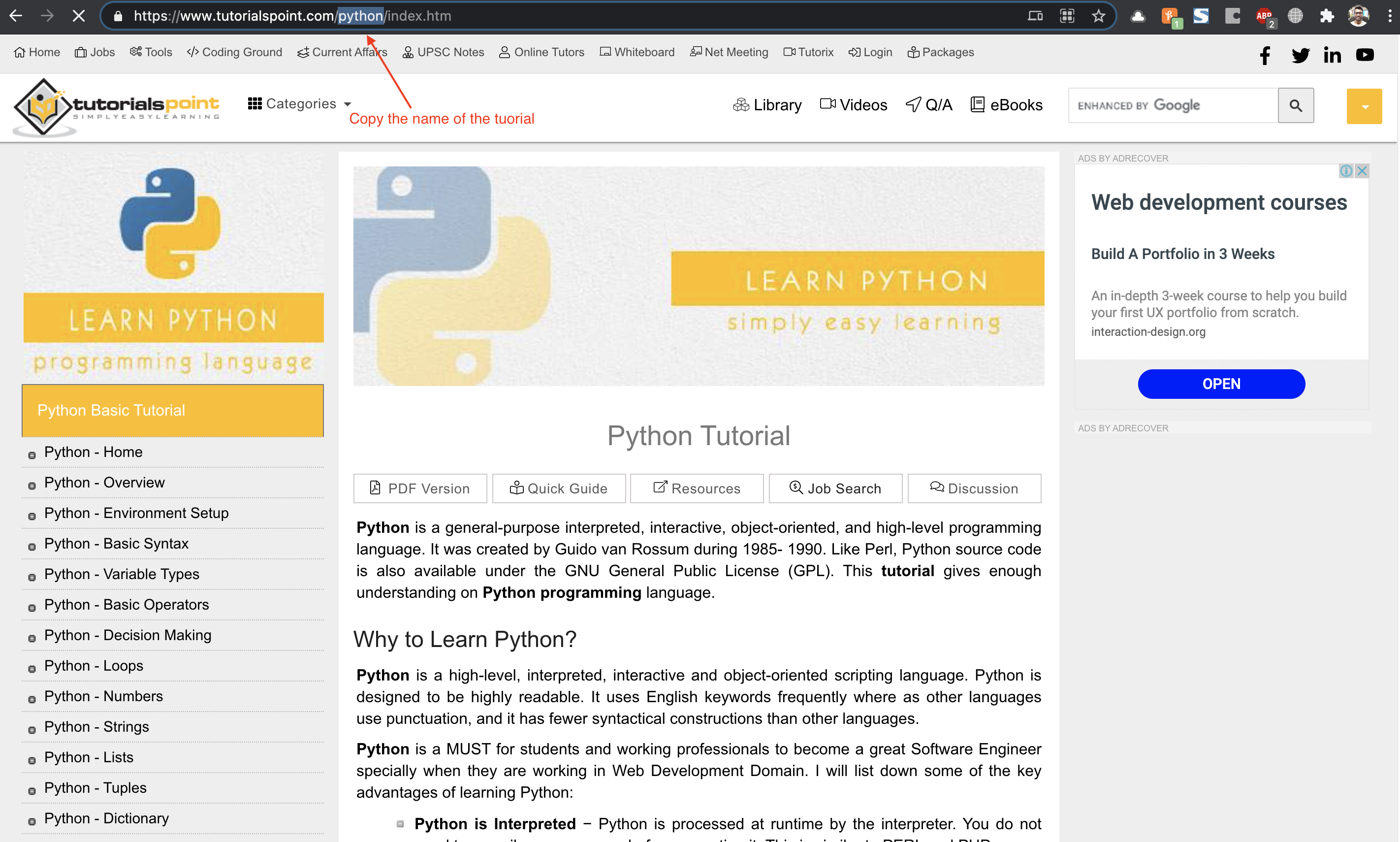Open the LinkedIn icon in header

[x=1332, y=55]
